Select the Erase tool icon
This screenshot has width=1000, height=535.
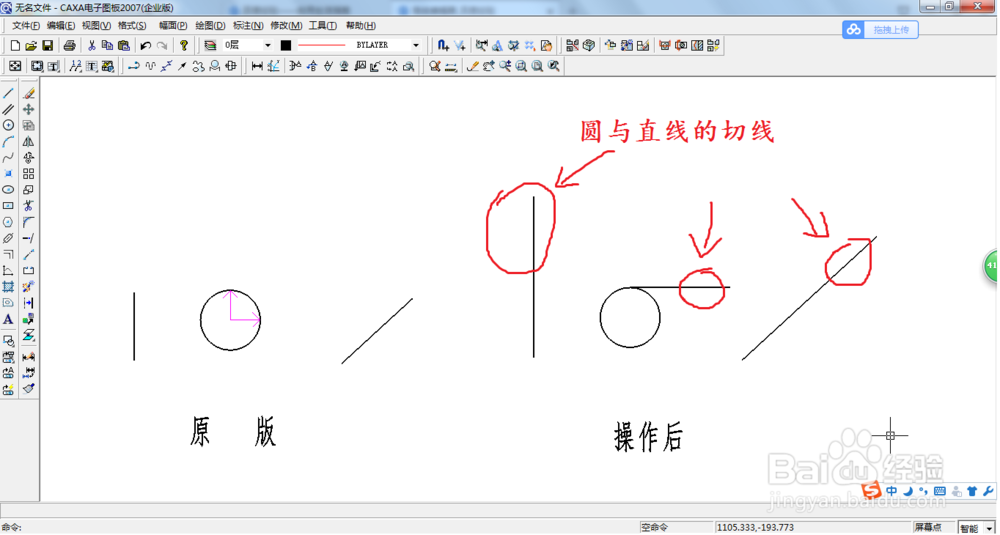pos(29,94)
